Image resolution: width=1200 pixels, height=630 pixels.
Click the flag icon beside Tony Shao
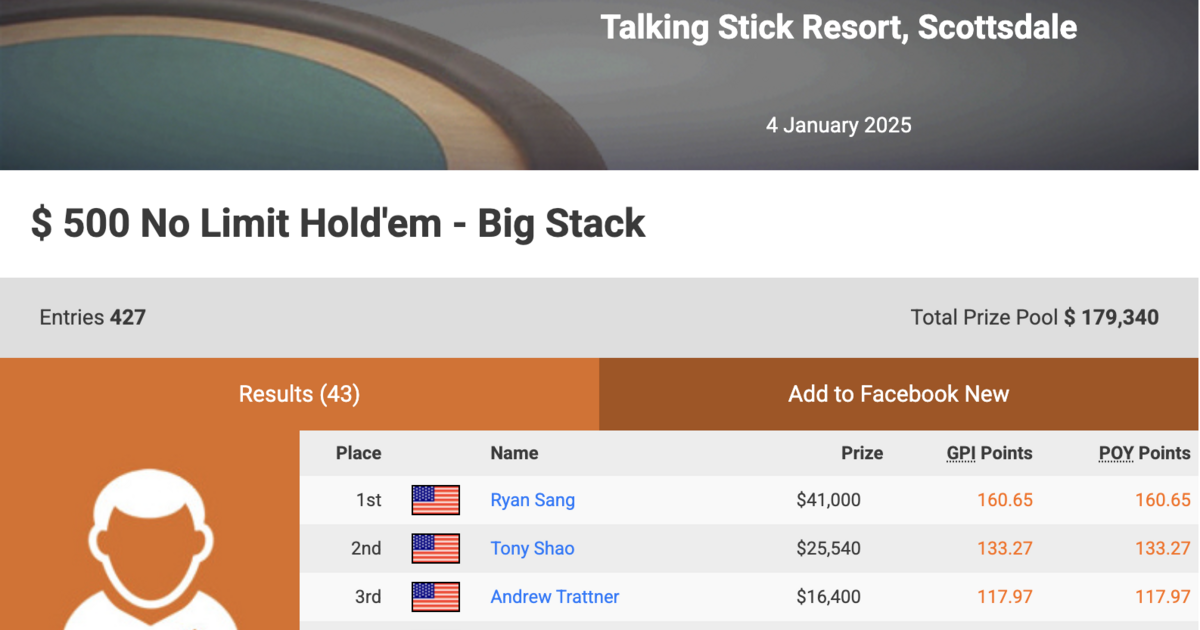(x=435, y=548)
